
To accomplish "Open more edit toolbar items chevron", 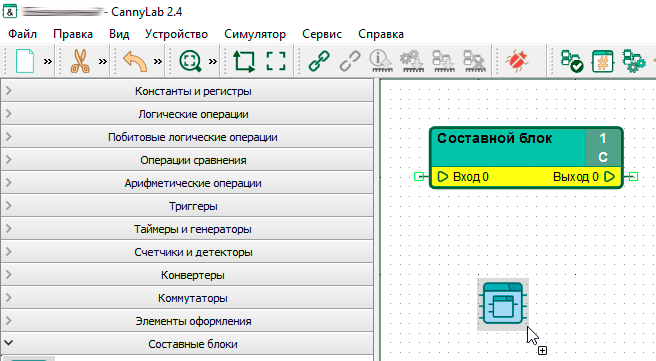I will pyautogui.click(x=102, y=61).
